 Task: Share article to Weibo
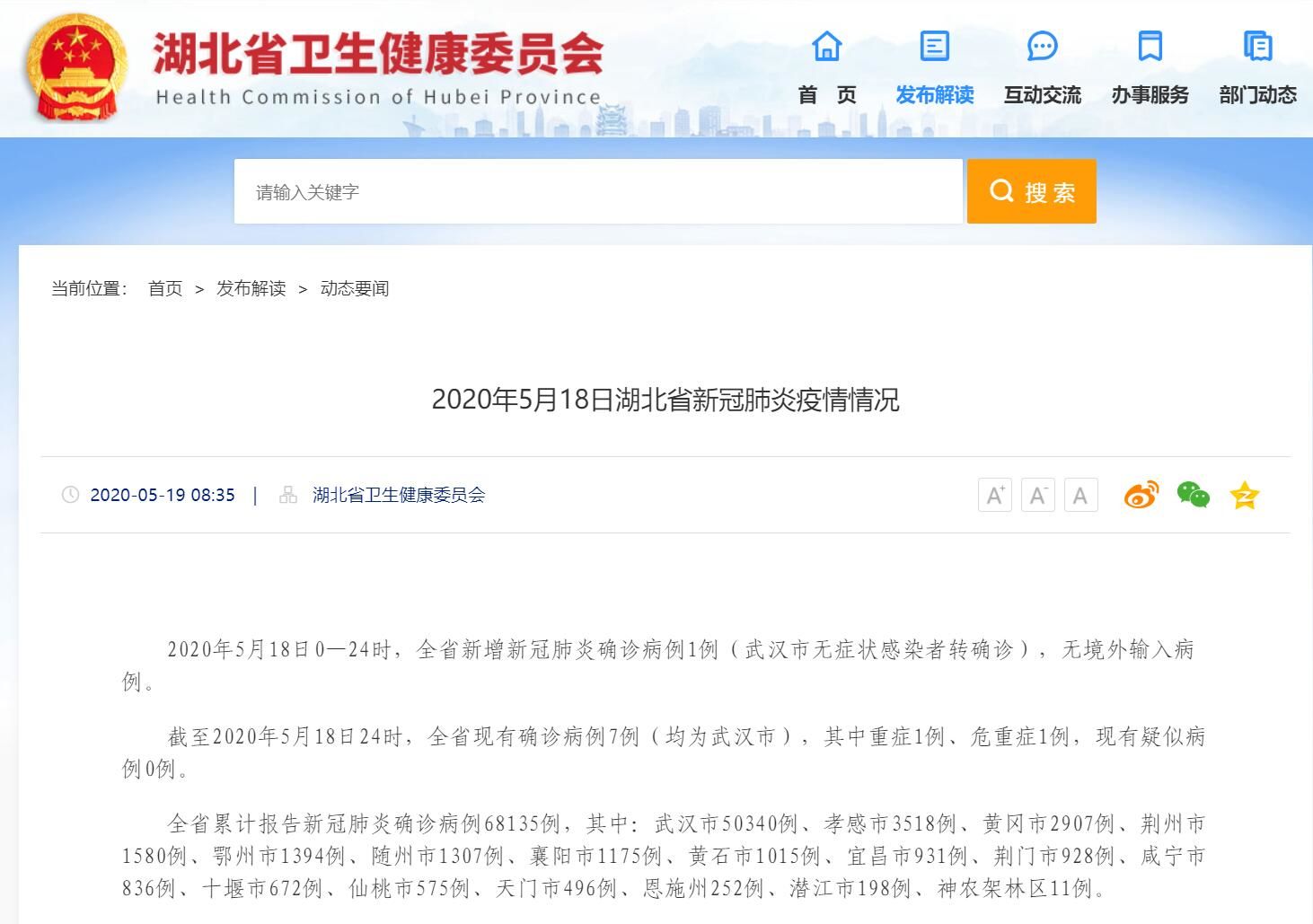(1141, 495)
